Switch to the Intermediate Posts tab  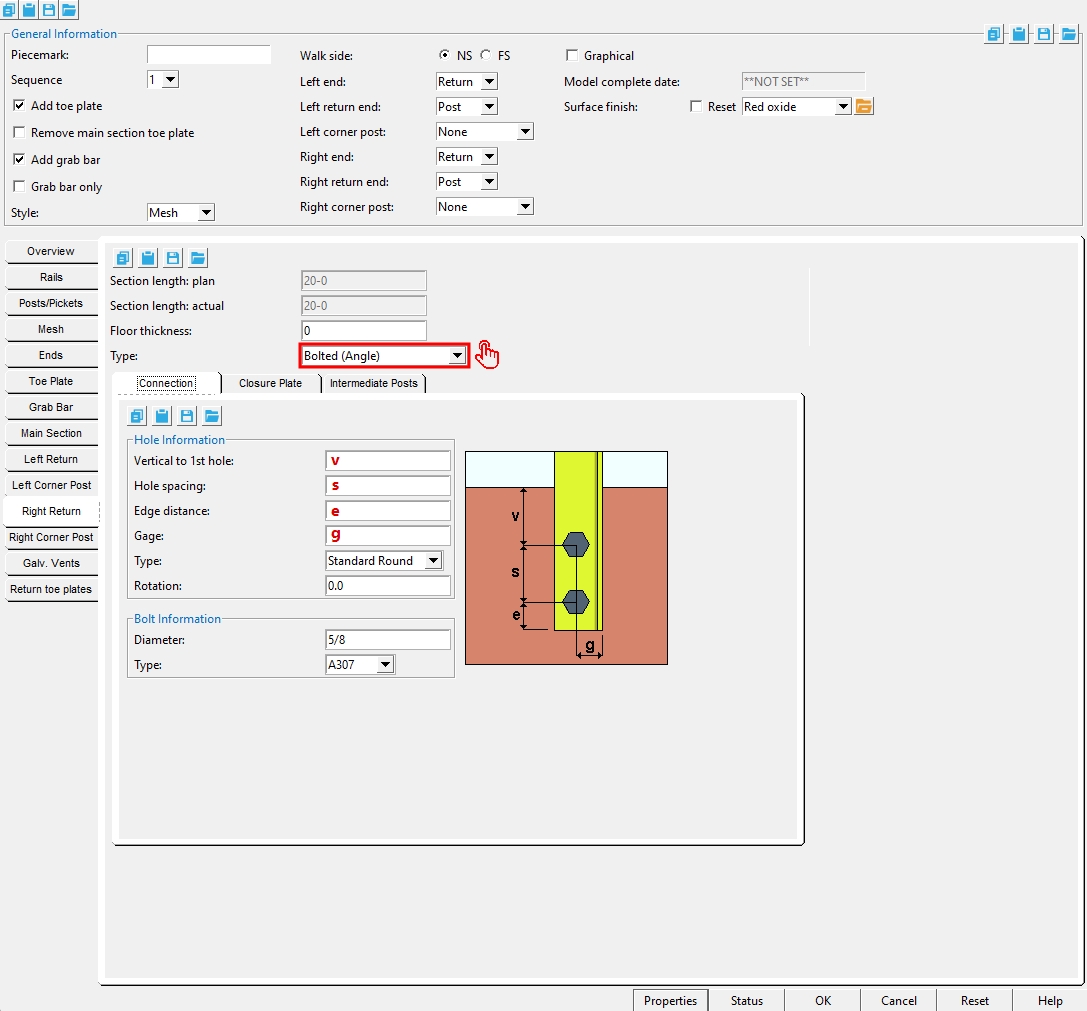[x=374, y=383]
